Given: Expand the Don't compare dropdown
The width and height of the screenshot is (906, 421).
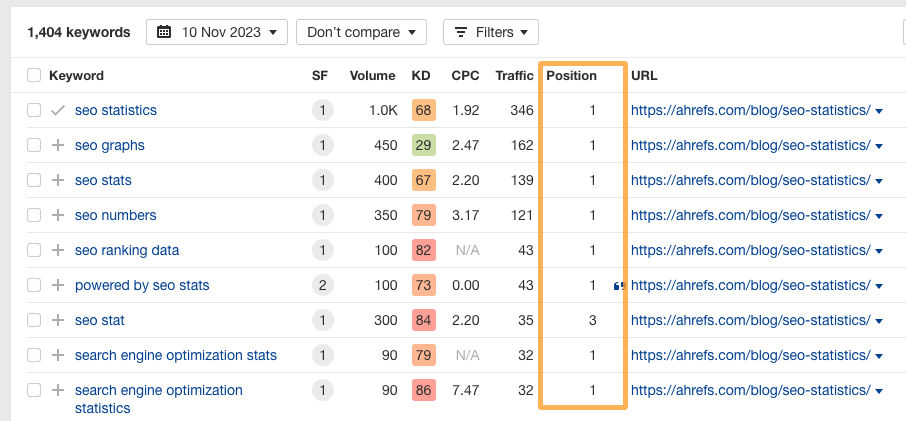Looking at the screenshot, I should (361, 32).
